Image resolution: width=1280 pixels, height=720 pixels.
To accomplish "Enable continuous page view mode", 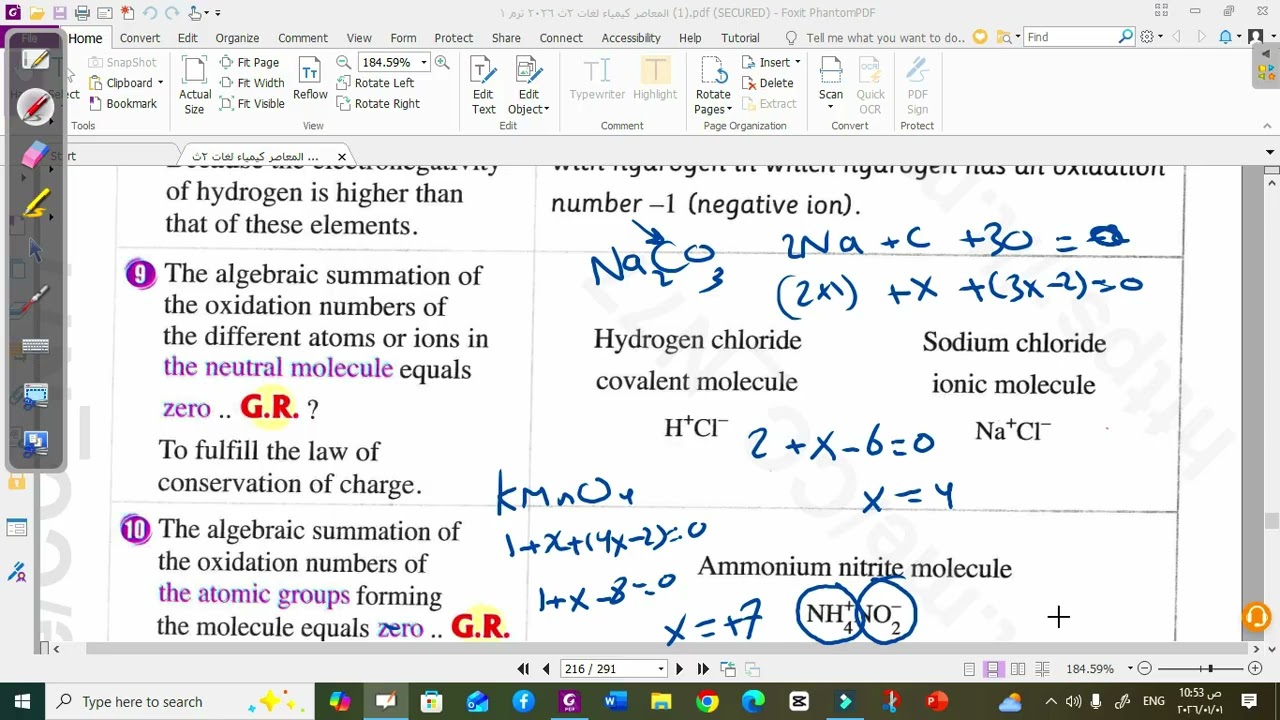I will click(993, 669).
